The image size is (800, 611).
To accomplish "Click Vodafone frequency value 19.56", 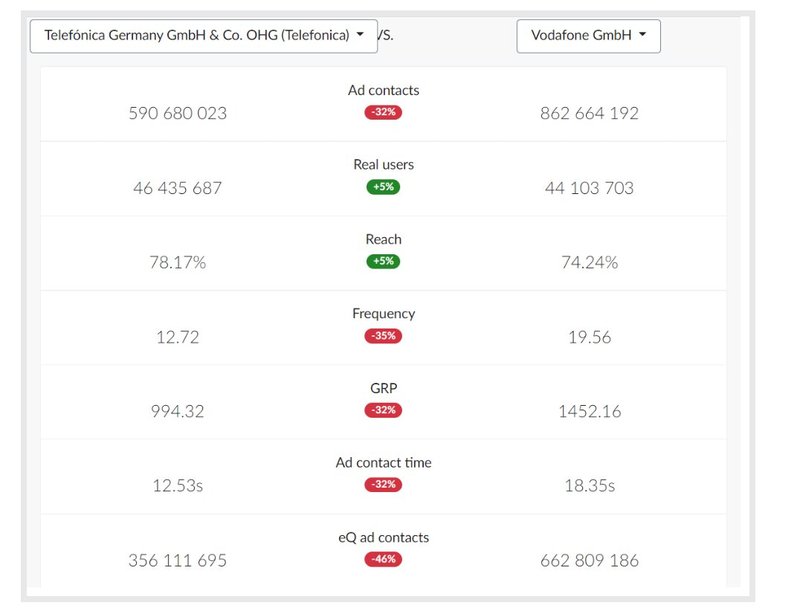I will (x=589, y=337).
